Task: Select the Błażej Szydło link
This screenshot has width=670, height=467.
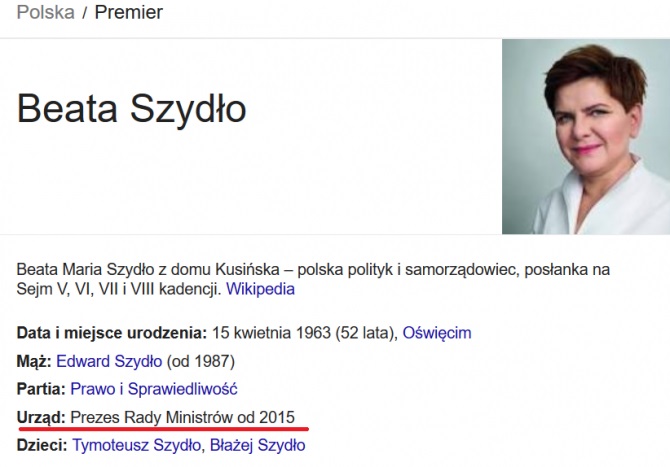Action: click(257, 444)
